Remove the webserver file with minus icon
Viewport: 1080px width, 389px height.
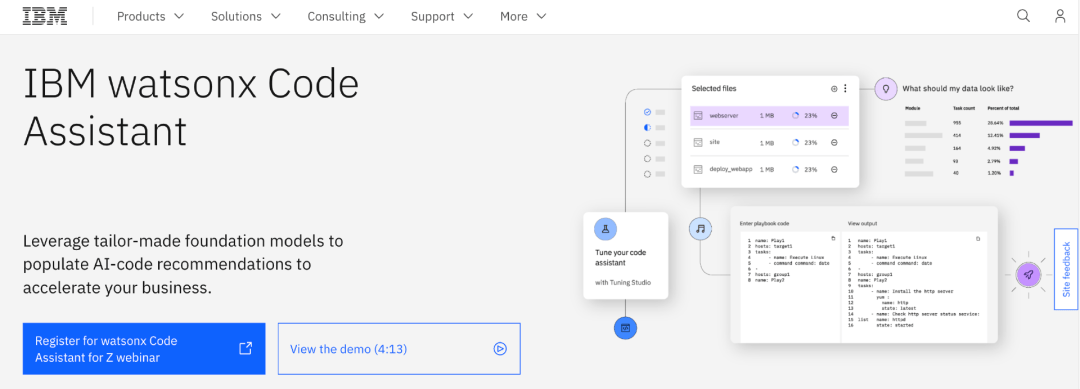pyautogui.click(x=834, y=116)
